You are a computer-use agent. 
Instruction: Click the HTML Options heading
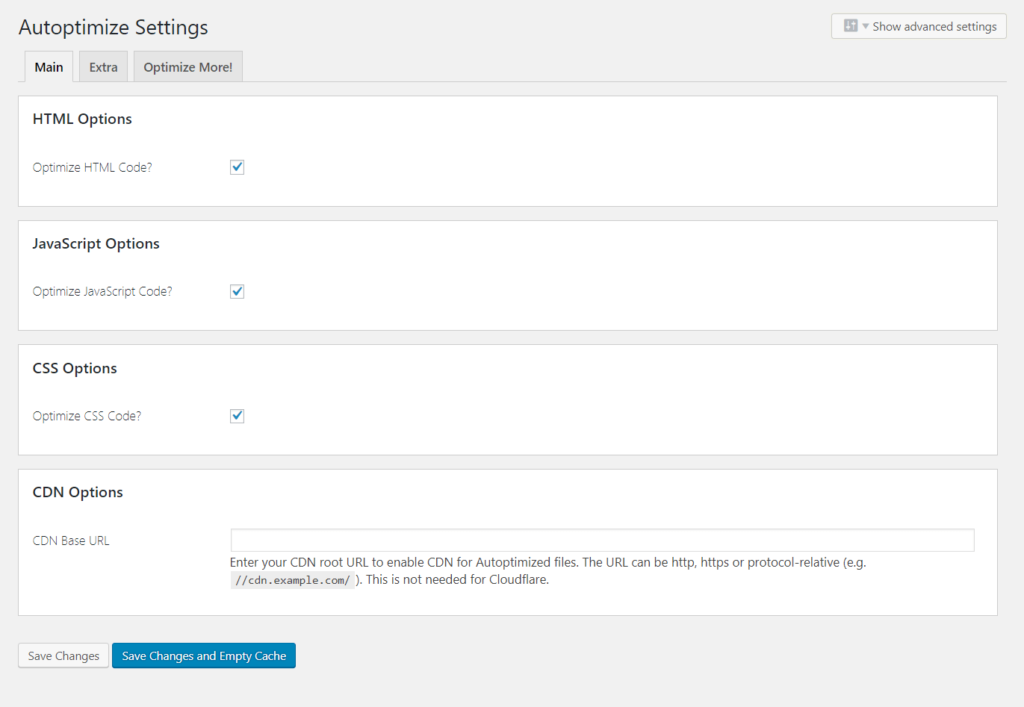click(x=82, y=119)
